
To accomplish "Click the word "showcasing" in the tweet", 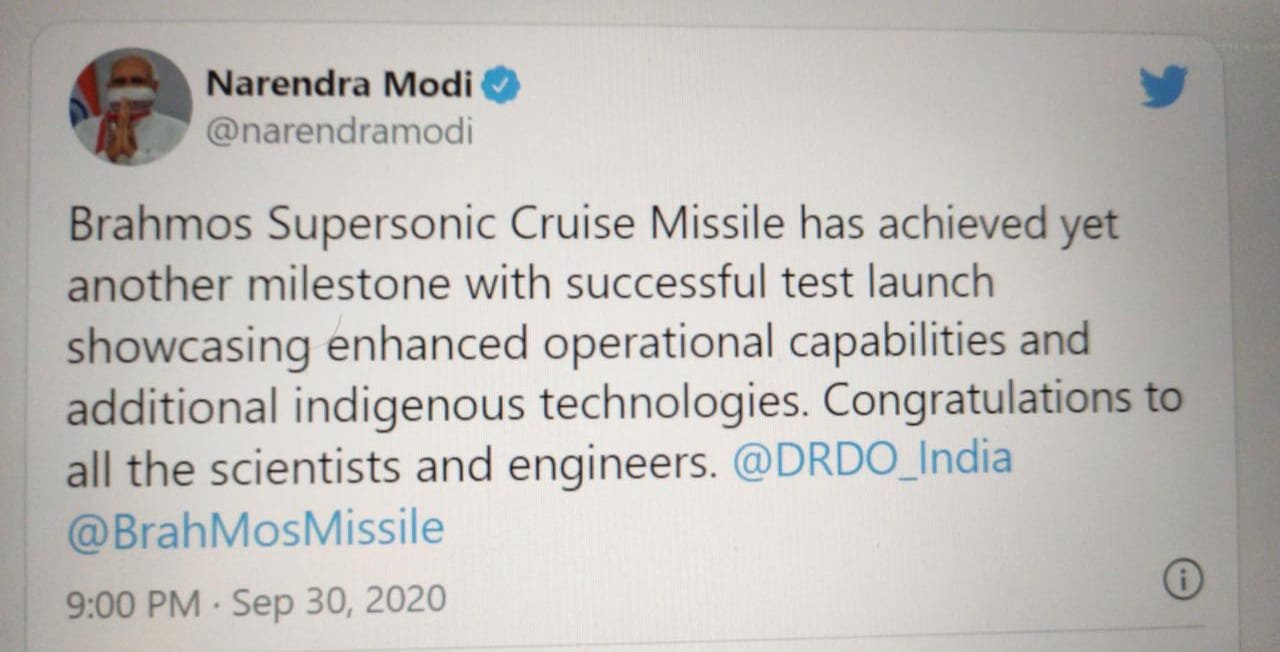I will tap(189, 347).
